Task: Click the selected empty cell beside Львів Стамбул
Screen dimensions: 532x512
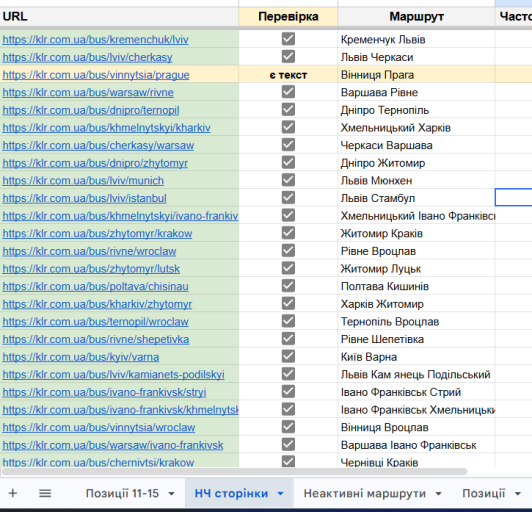Action: tap(514, 197)
